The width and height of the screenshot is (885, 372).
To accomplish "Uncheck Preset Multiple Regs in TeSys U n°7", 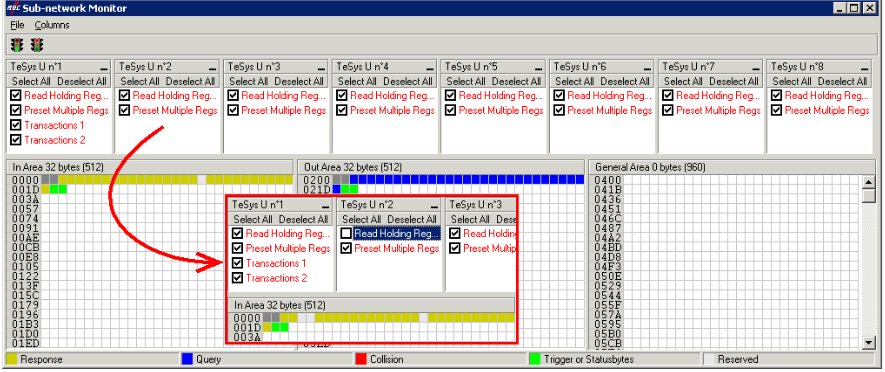I will coord(667,111).
